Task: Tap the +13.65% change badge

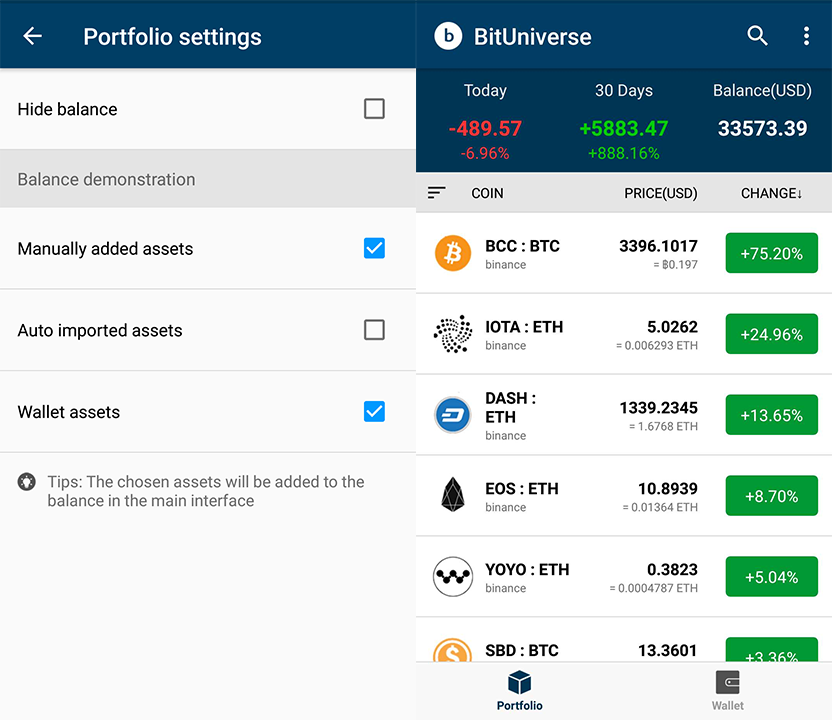Action: point(772,415)
